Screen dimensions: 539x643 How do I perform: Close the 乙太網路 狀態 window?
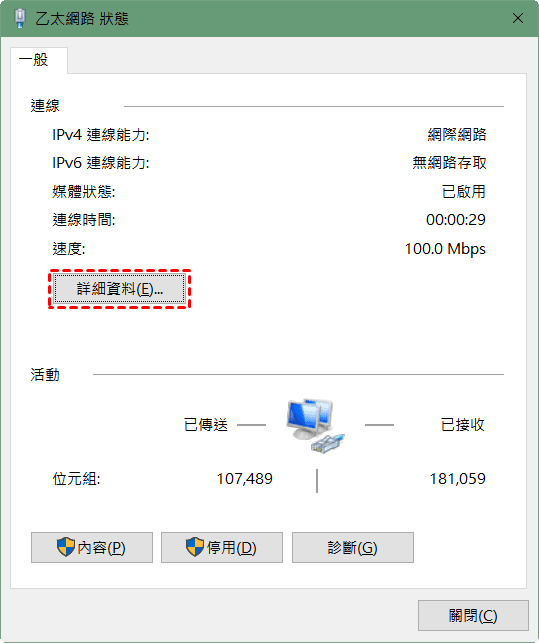(518, 18)
